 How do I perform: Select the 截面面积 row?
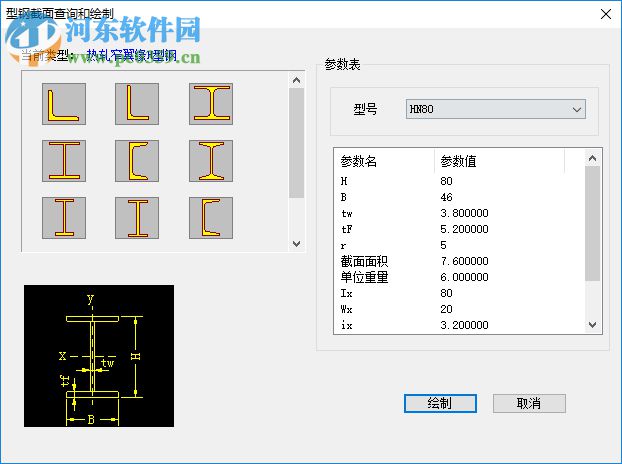(459, 261)
